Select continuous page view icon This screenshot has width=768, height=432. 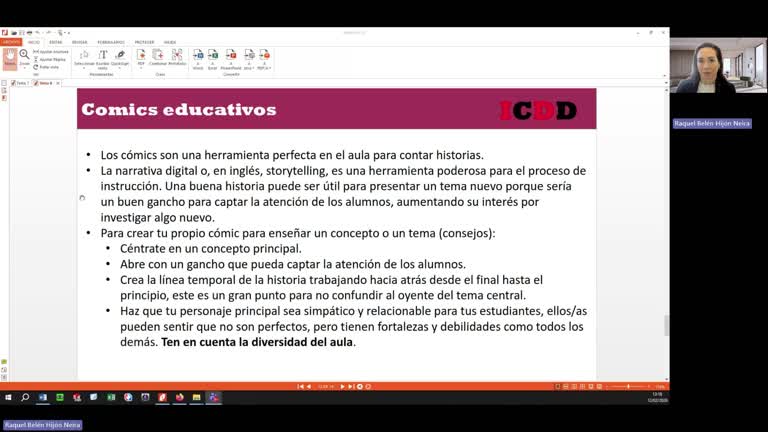coord(566,386)
